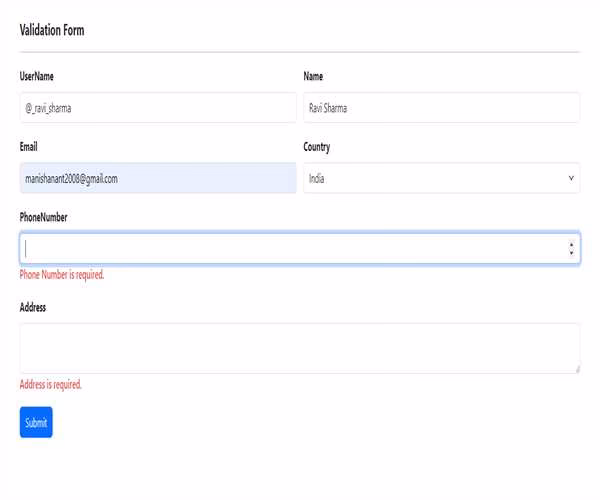The image size is (600, 500).
Task: Click the chevron arrow in Country select
Action: point(571,178)
